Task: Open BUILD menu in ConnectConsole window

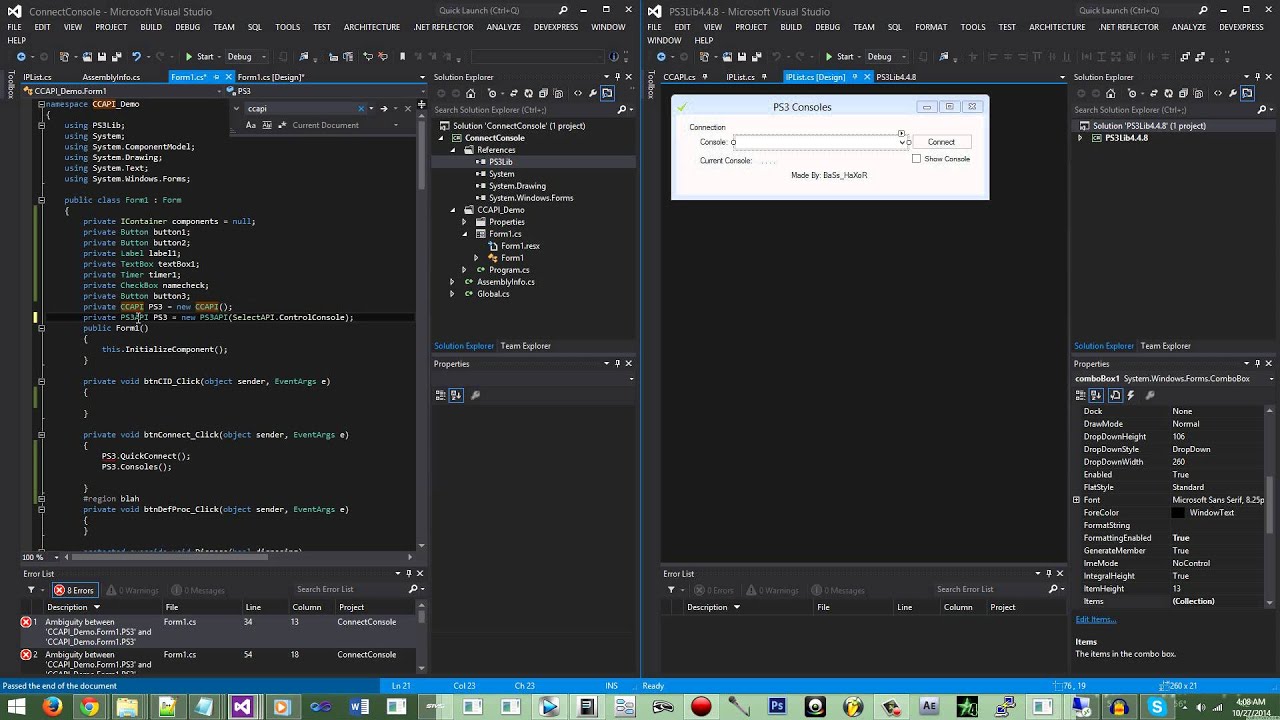Action: click(x=151, y=27)
